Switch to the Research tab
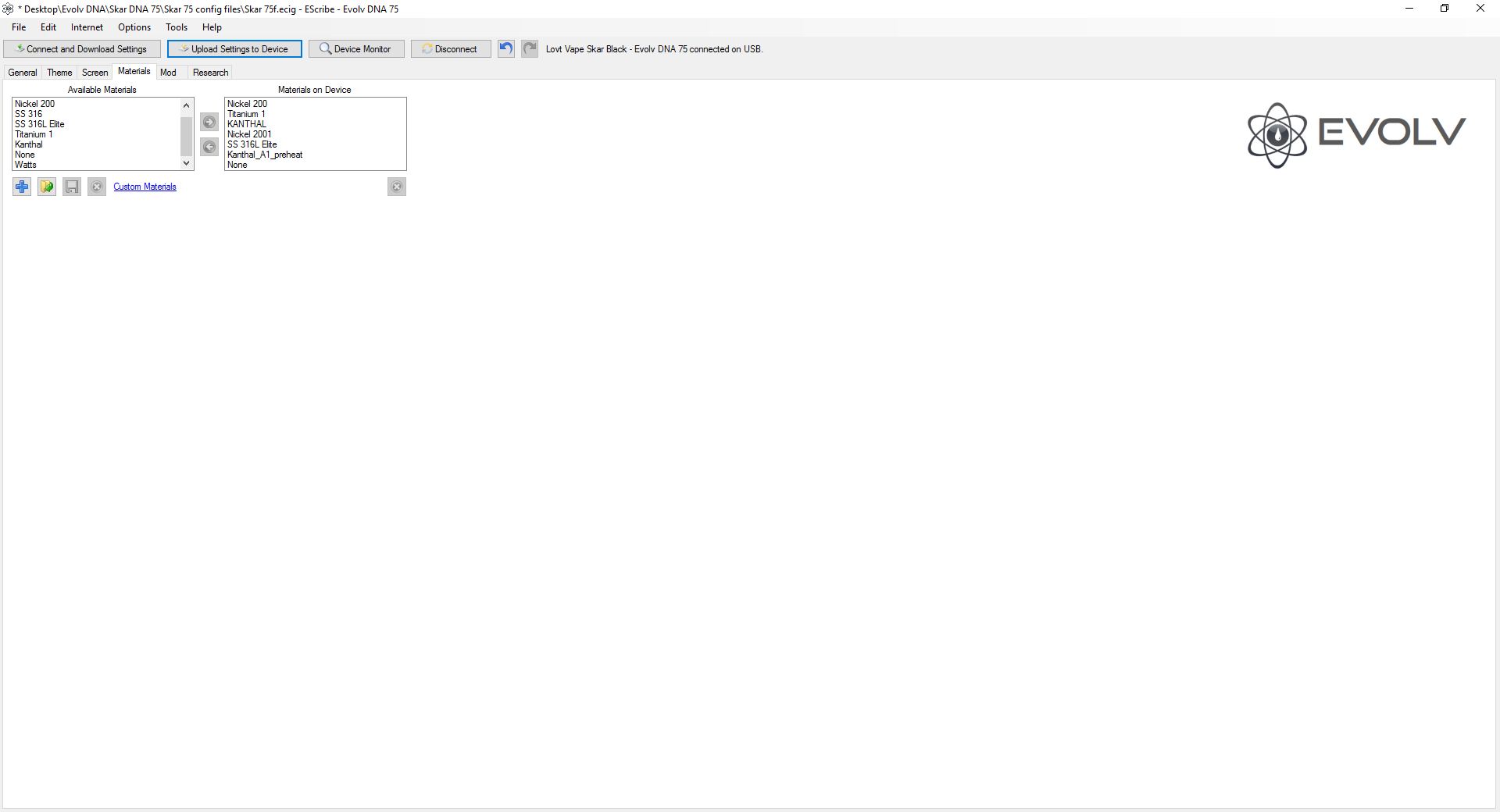Screen dimensions: 1500x812 [210, 73]
